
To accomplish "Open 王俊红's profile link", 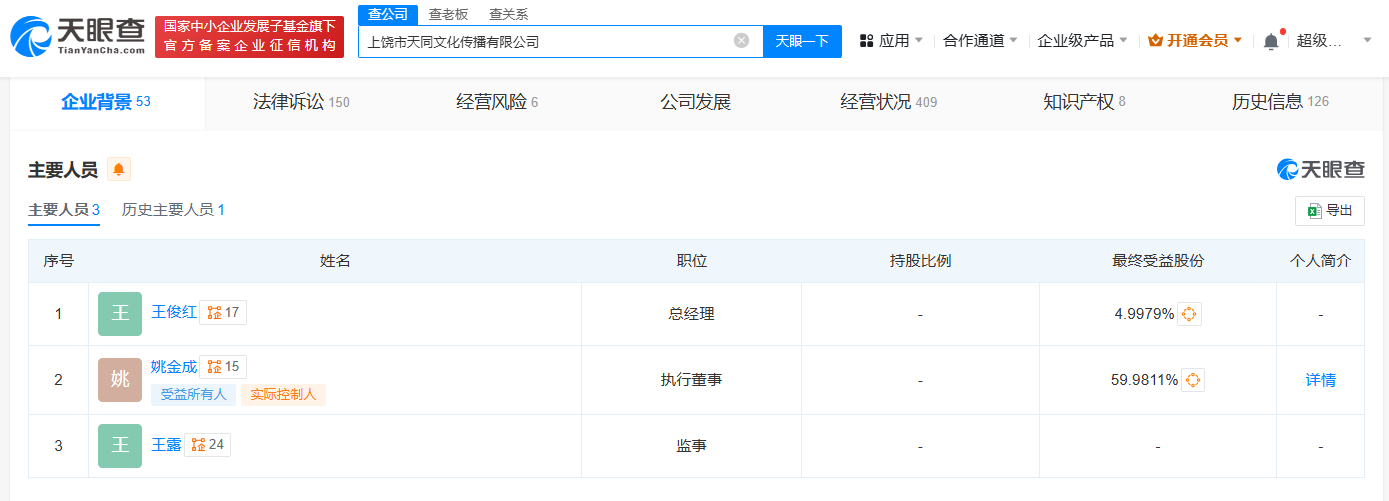I will 174,313.
